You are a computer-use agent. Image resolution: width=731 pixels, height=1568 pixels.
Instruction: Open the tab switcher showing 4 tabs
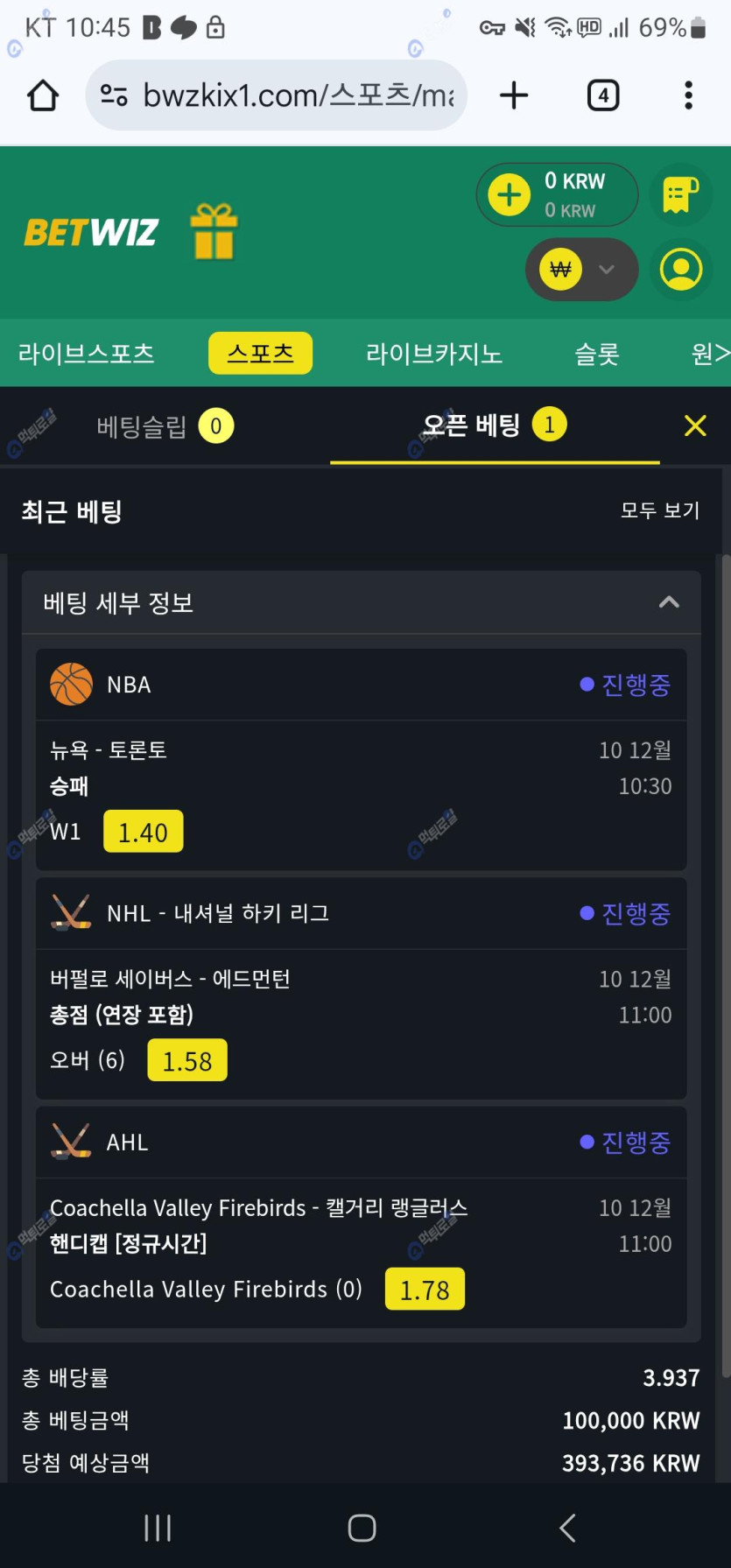click(602, 95)
